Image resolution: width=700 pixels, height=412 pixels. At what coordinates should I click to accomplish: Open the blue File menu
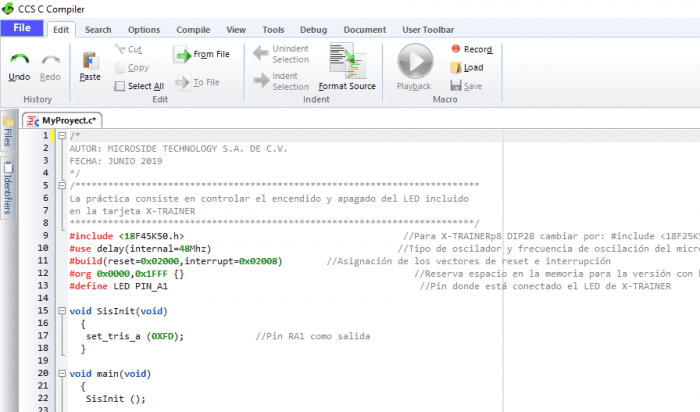tap(21, 29)
